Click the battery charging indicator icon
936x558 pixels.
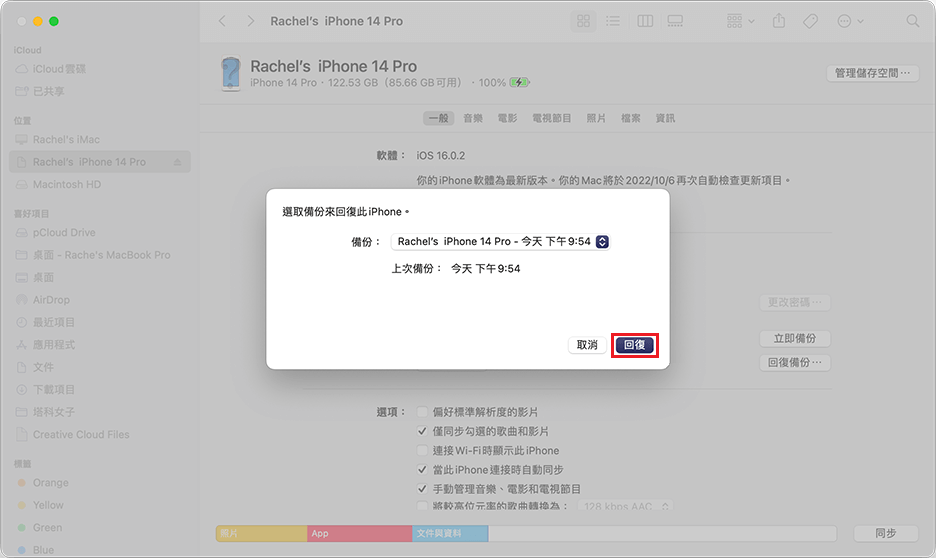pos(519,82)
